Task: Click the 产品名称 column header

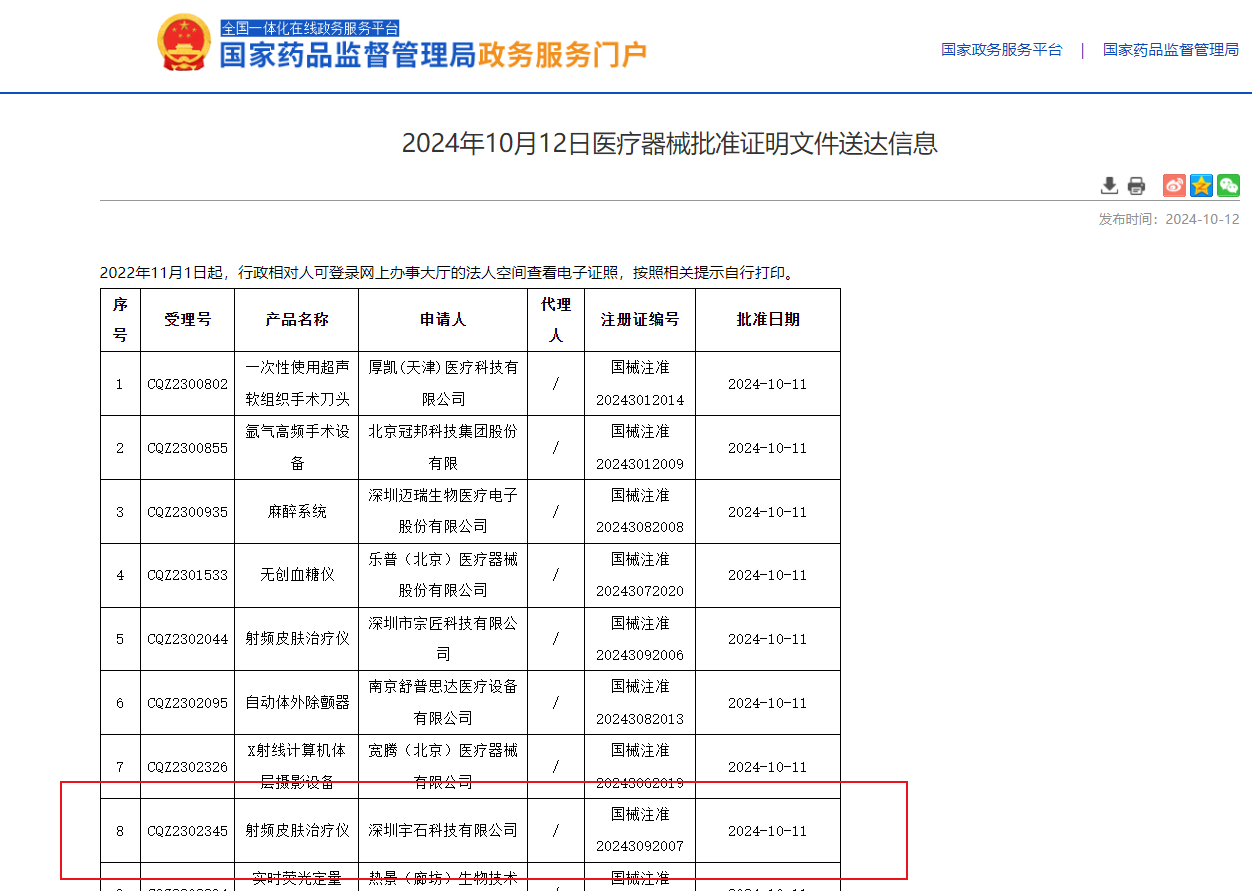Action: [296, 319]
